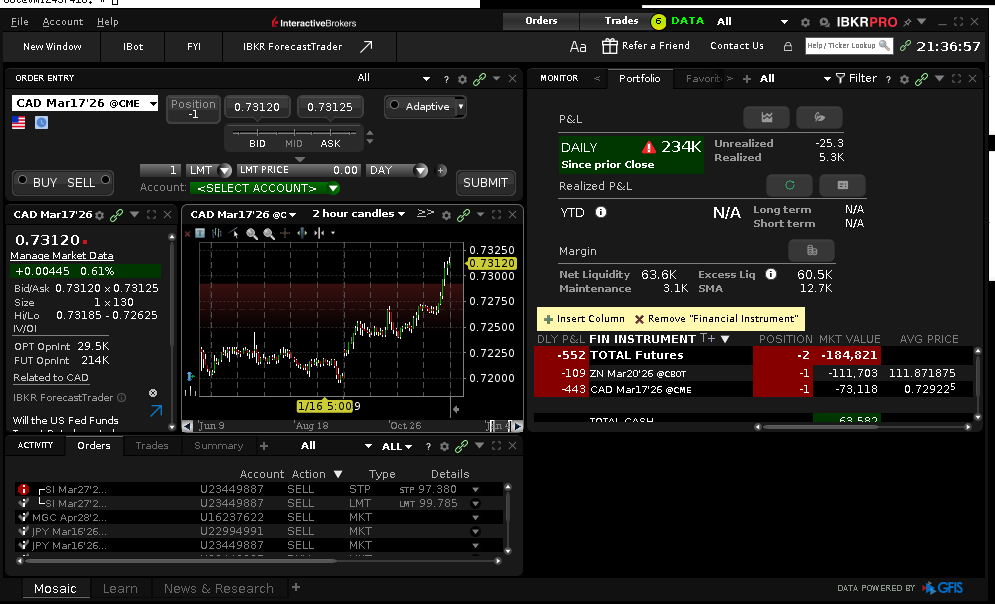Click the New Window button

pos(52,46)
